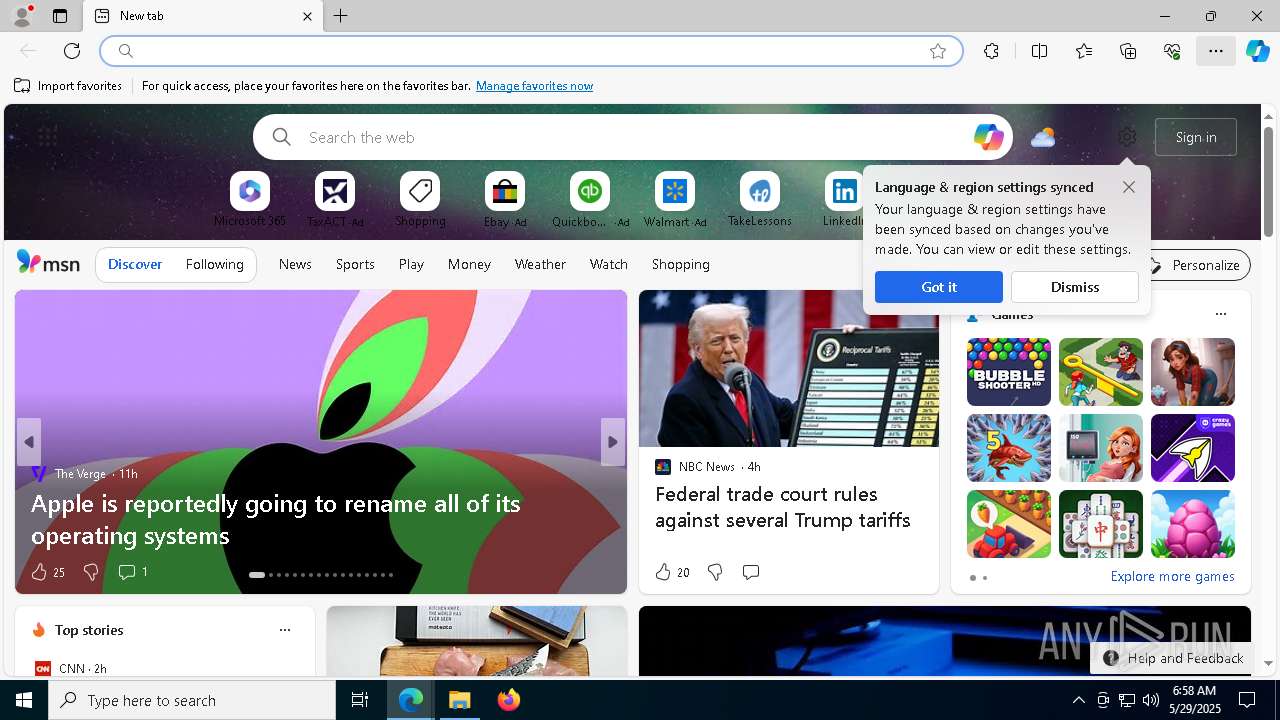Viewport: 1280px width, 720px height.
Task: Open a new tab with the plus button
Action: (x=341, y=16)
